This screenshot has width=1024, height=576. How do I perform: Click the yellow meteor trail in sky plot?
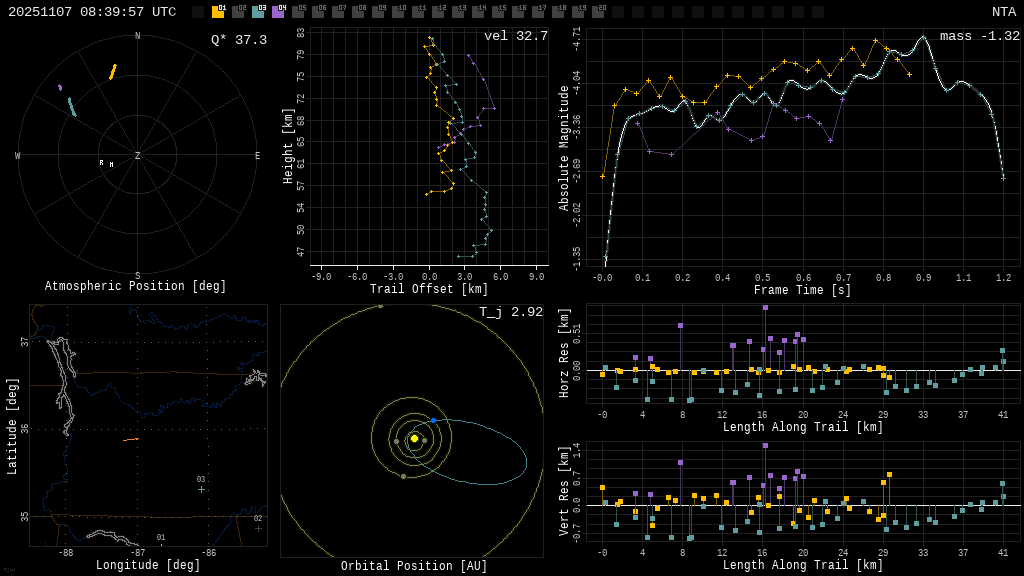point(113,72)
